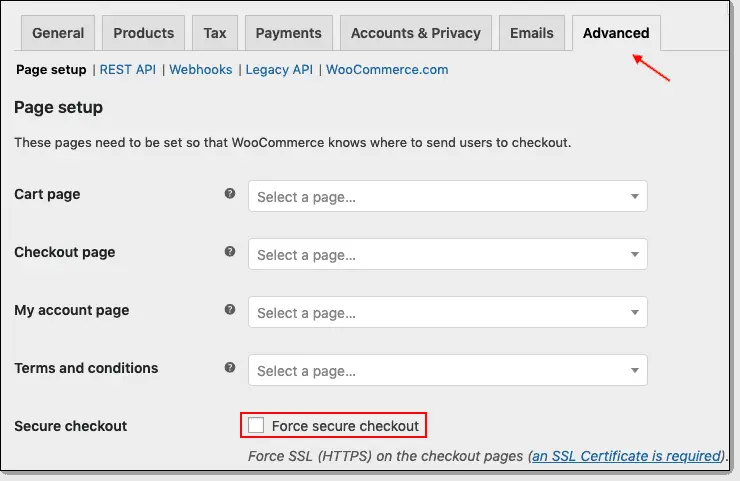Select the Advanced tab
740x481 pixels.
(x=615, y=33)
